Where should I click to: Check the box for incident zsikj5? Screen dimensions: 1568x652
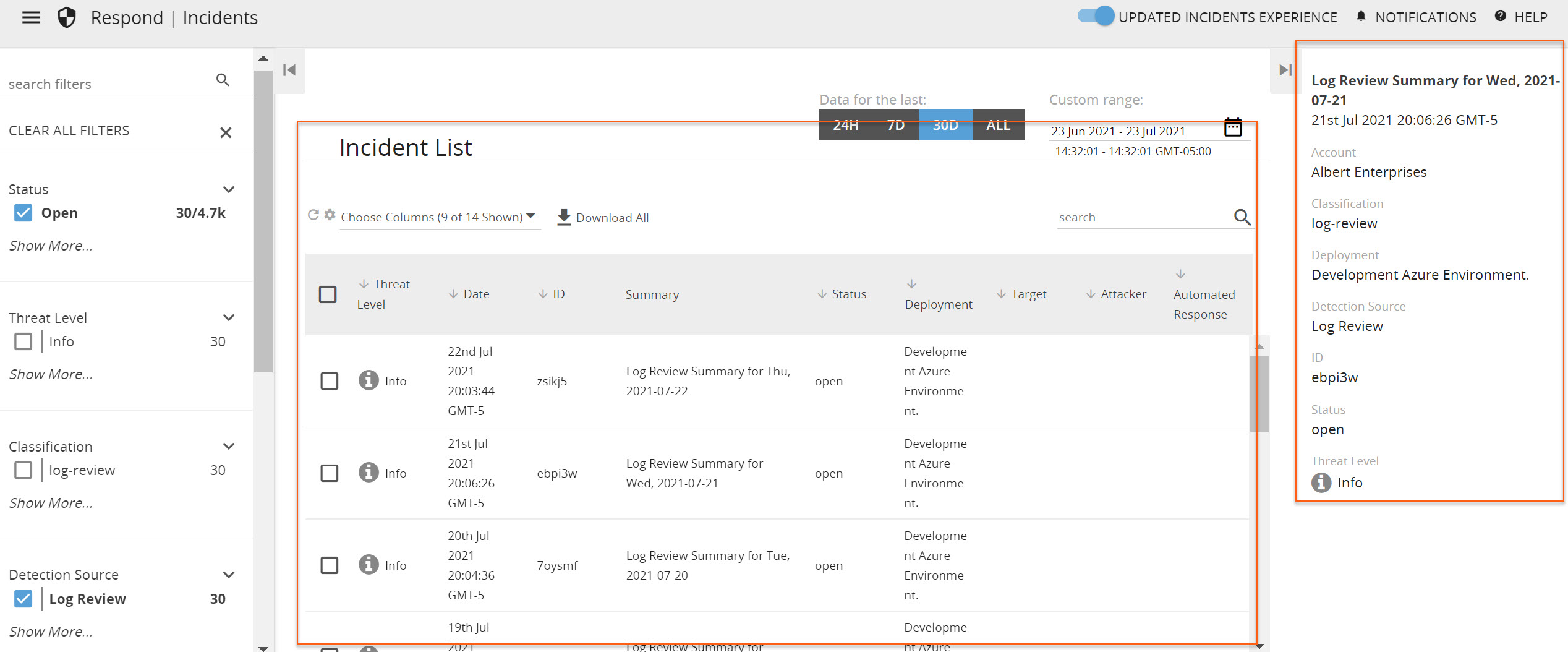point(329,381)
